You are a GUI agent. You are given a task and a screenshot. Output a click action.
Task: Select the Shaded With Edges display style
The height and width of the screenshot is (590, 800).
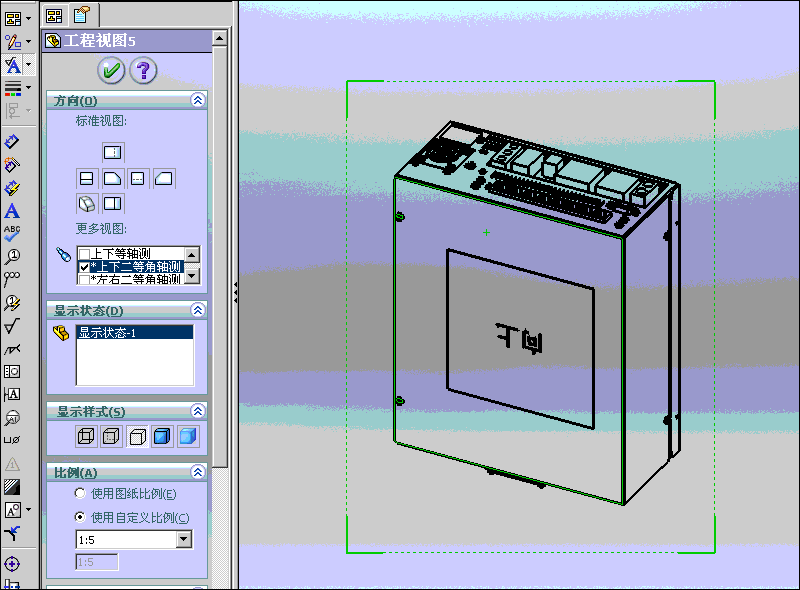click(163, 436)
